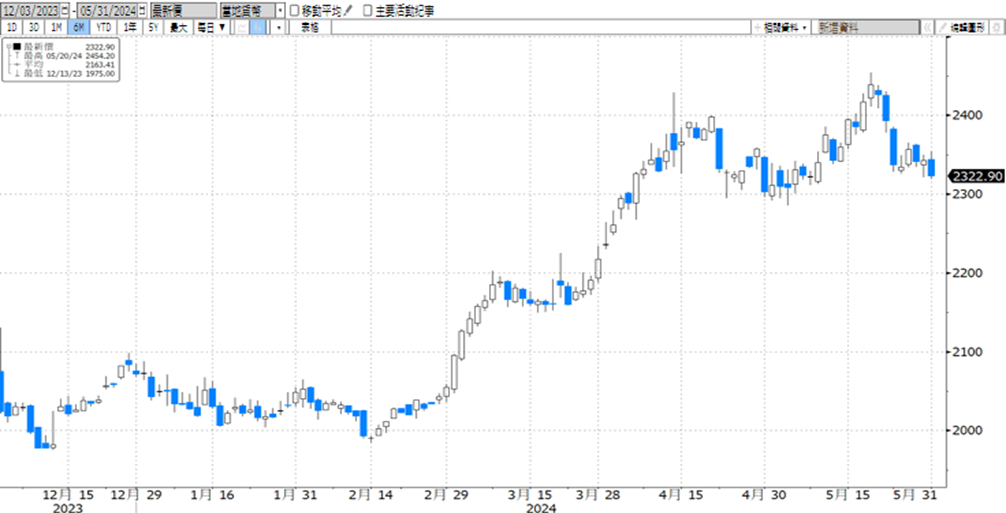
Task: Click the 最新價 price field
Action: 183,11
